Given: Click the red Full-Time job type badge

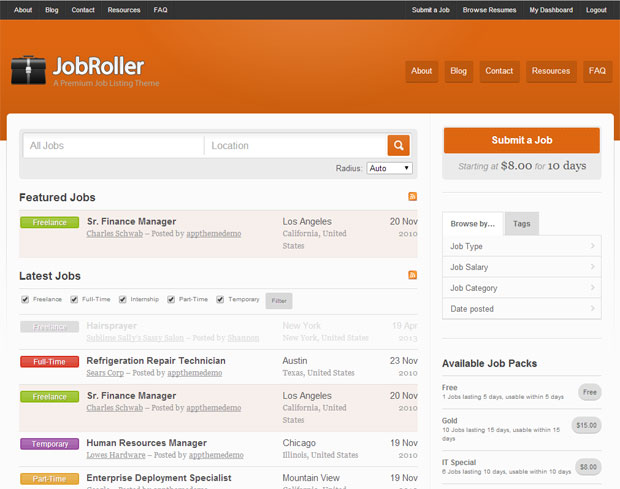Looking at the screenshot, I should (49, 362).
